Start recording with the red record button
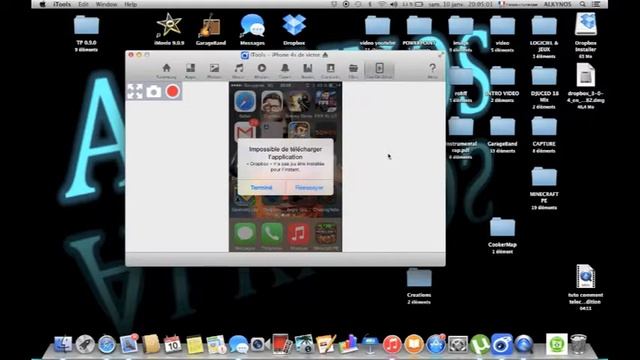Image resolution: width=640 pixels, height=360 pixels. coord(173,91)
